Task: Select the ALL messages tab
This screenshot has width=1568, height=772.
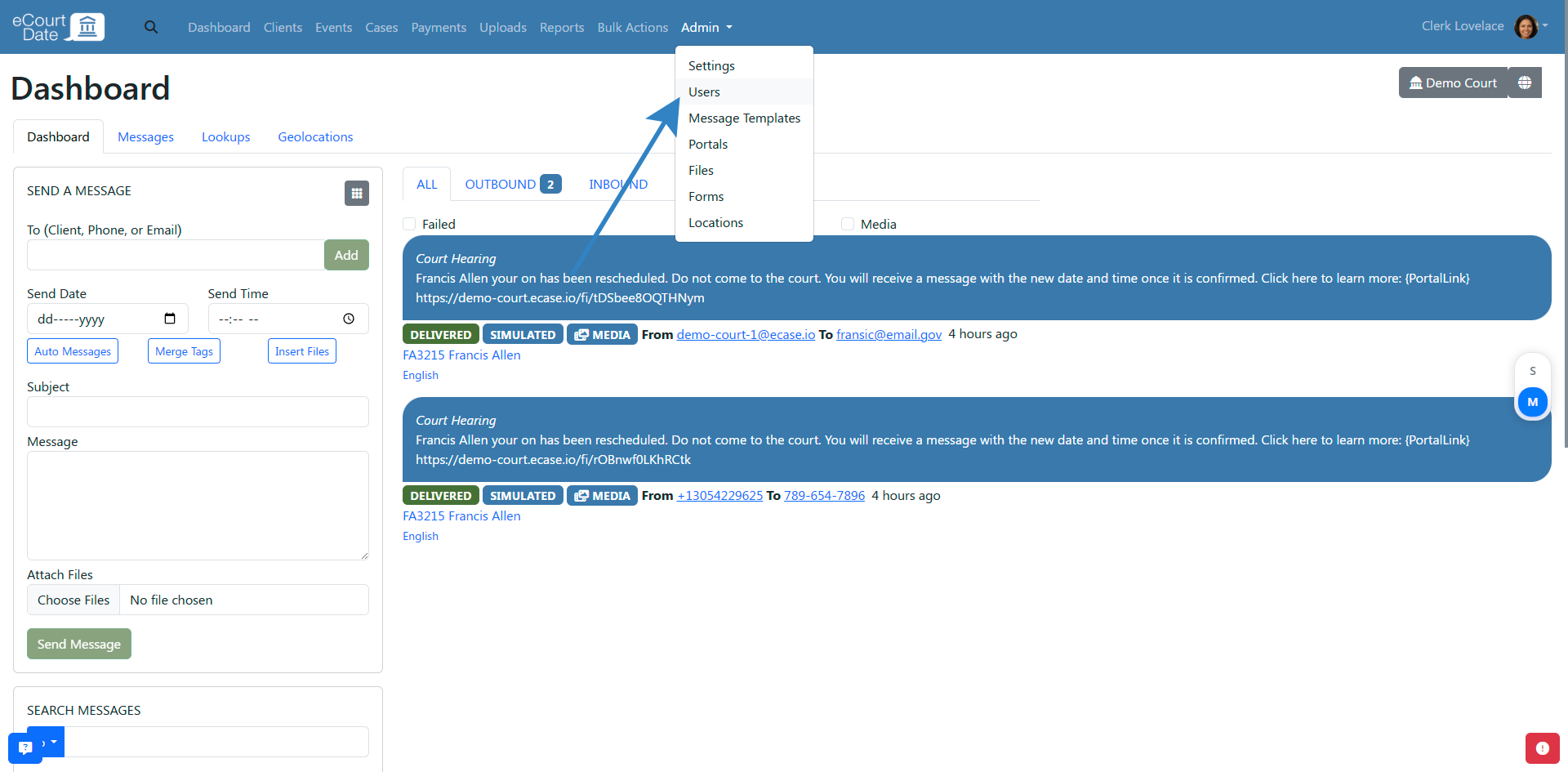Action: (427, 184)
